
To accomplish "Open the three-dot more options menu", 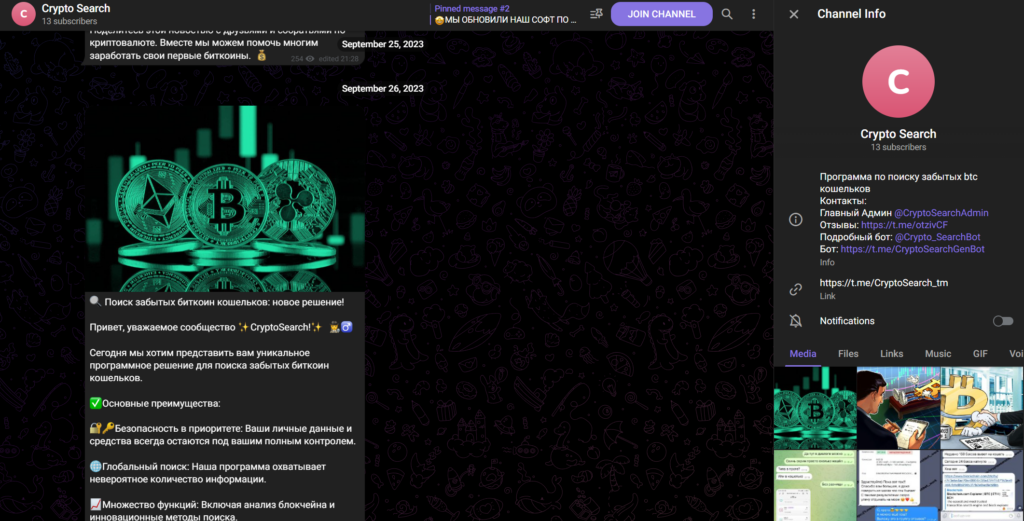I will click(x=753, y=14).
